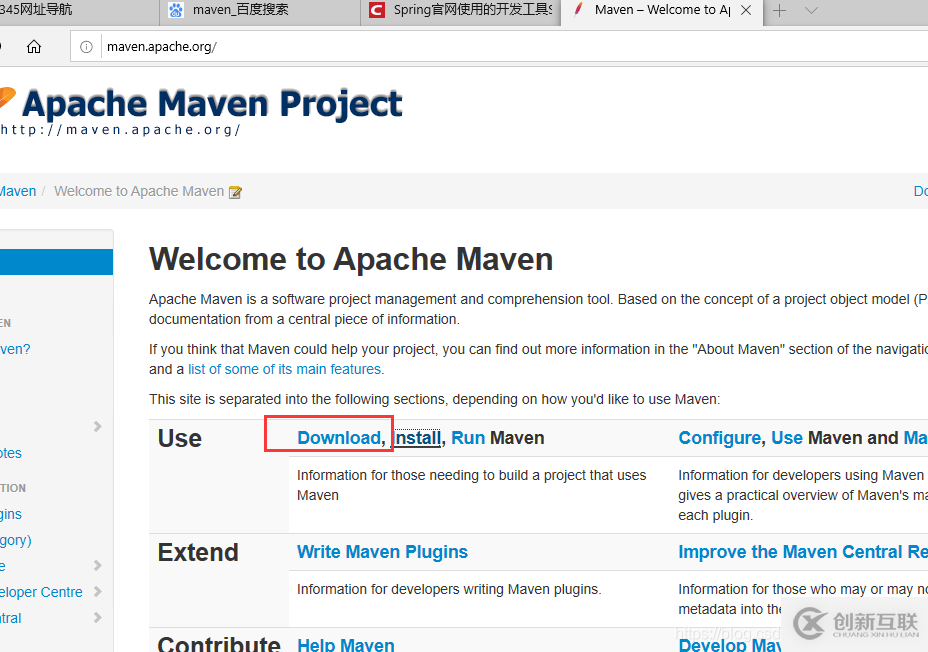Viewport: 928px width, 652px height.
Task: Click the site information icon in address bar
Action: tap(86, 47)
